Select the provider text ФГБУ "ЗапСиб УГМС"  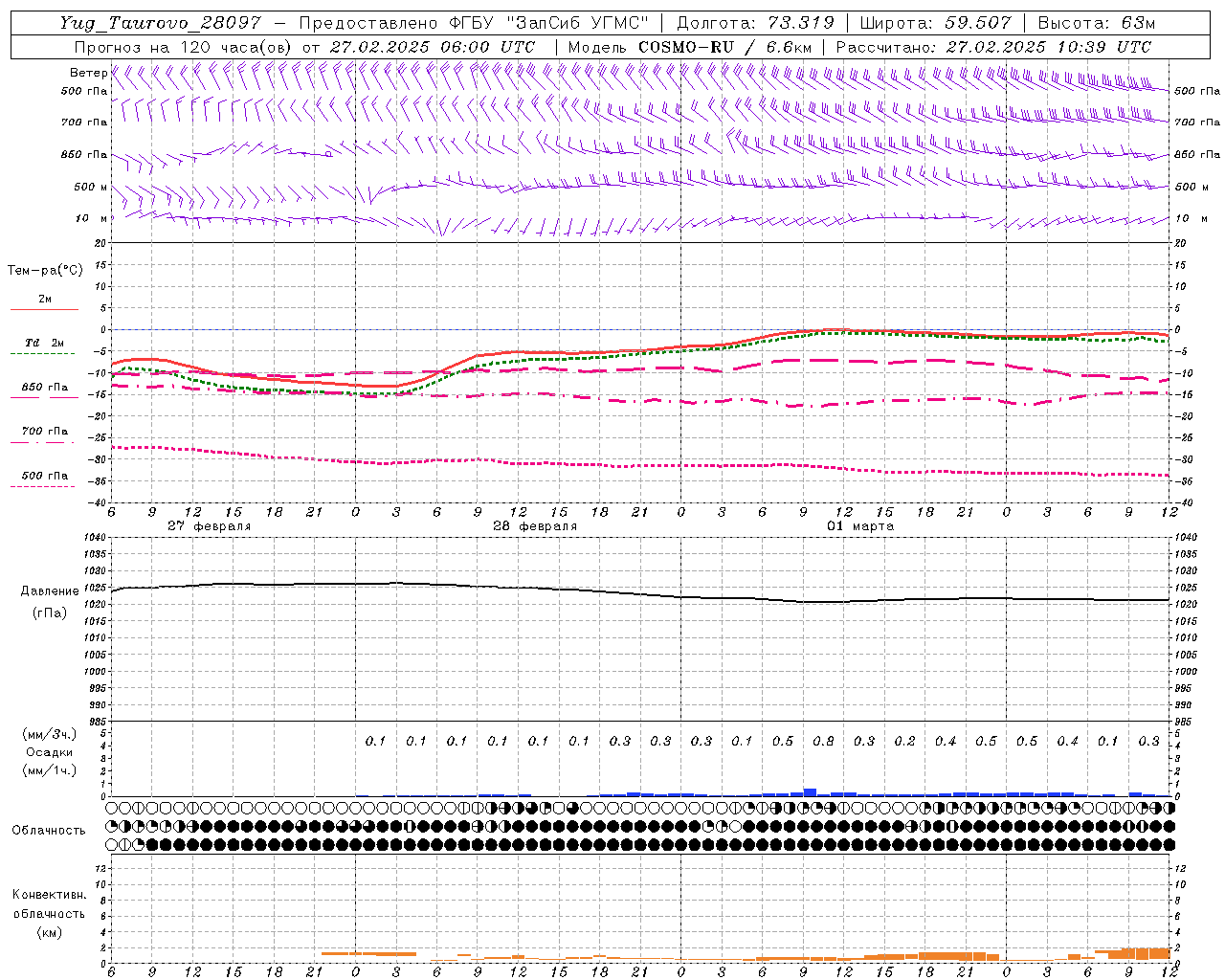click(548, 23)
